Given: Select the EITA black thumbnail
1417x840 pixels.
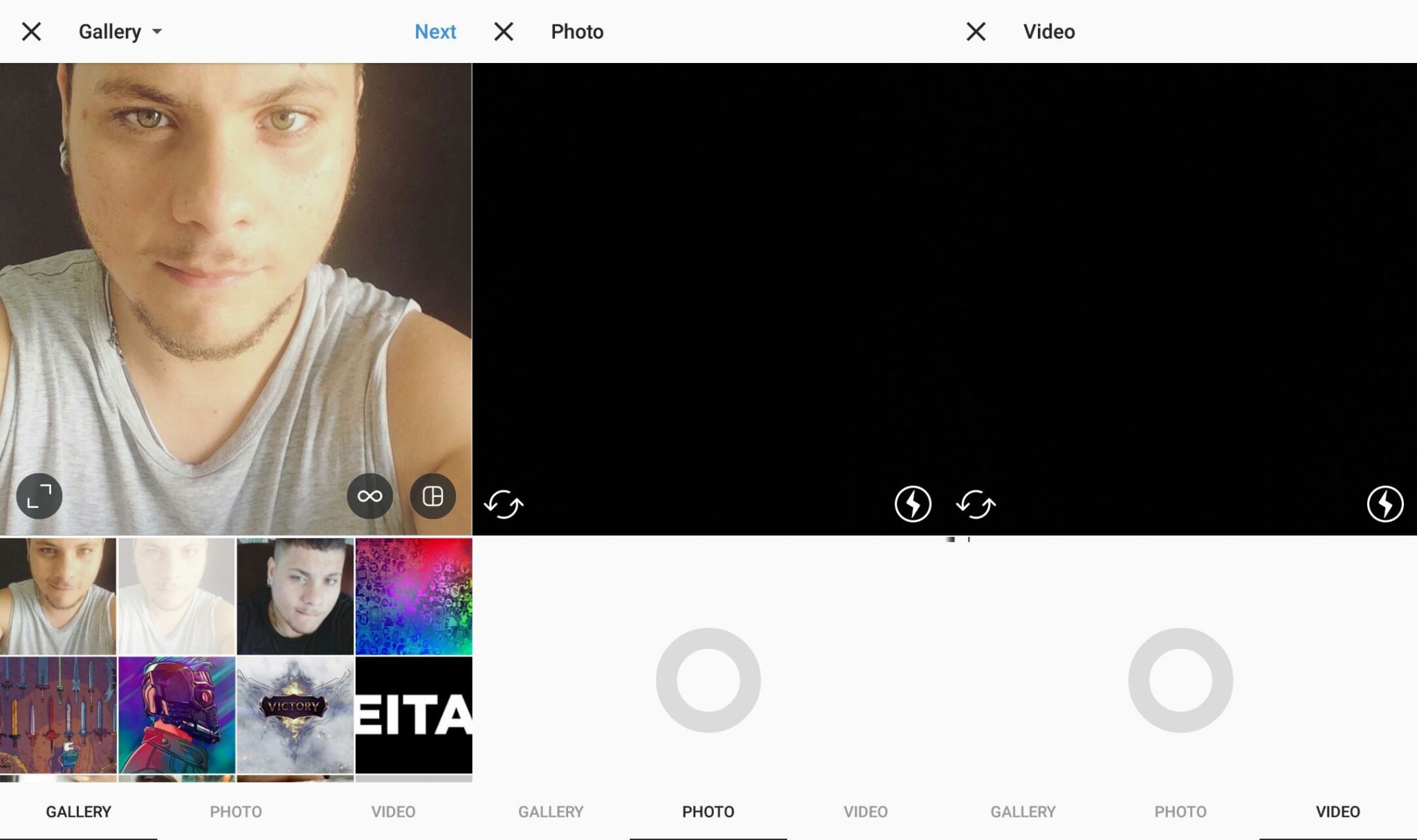Looking at the screenshot, I should (414, 715).
